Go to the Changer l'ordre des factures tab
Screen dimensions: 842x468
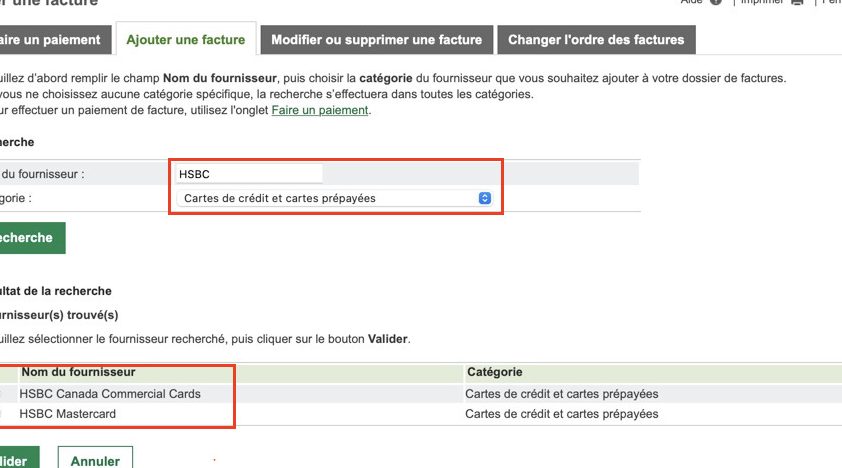point(596,40)
